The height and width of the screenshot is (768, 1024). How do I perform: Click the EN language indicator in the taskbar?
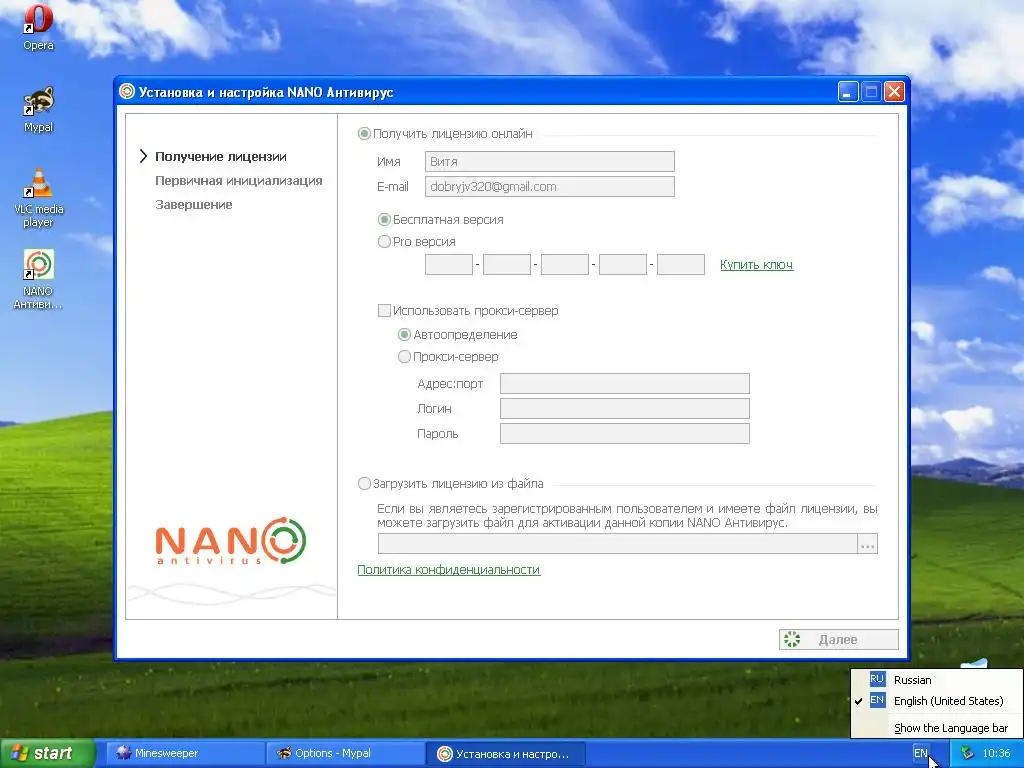point(920,753)
